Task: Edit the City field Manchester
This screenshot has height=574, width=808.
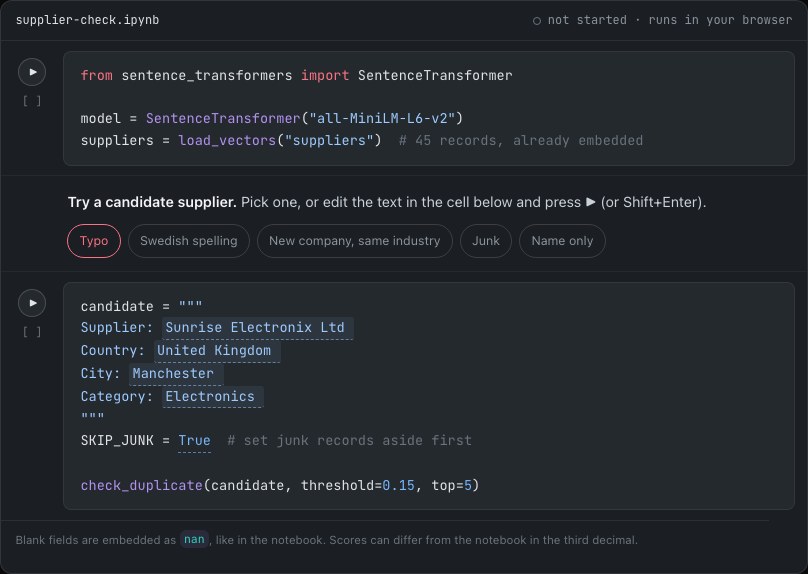Action: 176,374
